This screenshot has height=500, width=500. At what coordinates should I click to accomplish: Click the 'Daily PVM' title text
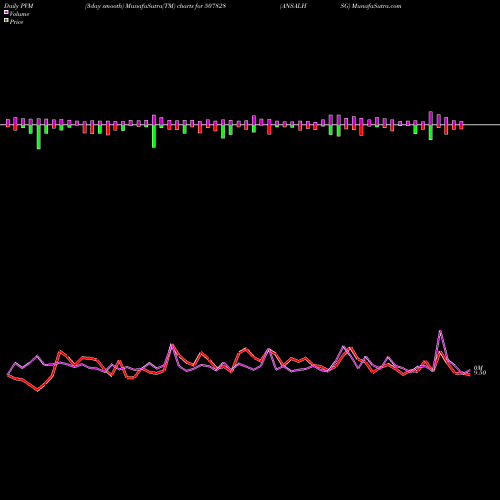(x=19, y=6)
